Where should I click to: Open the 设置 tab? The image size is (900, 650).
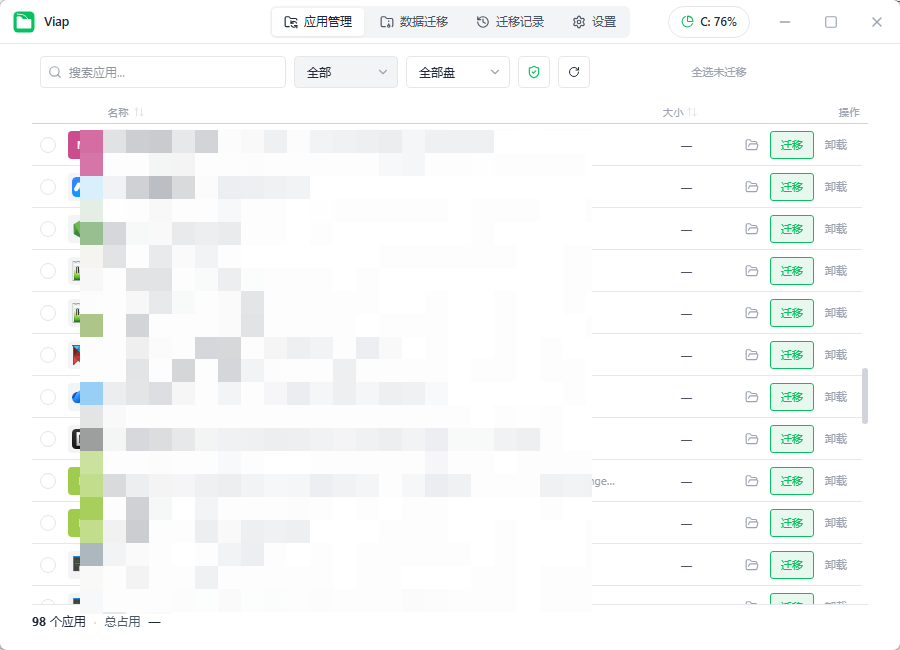(594, 22)
